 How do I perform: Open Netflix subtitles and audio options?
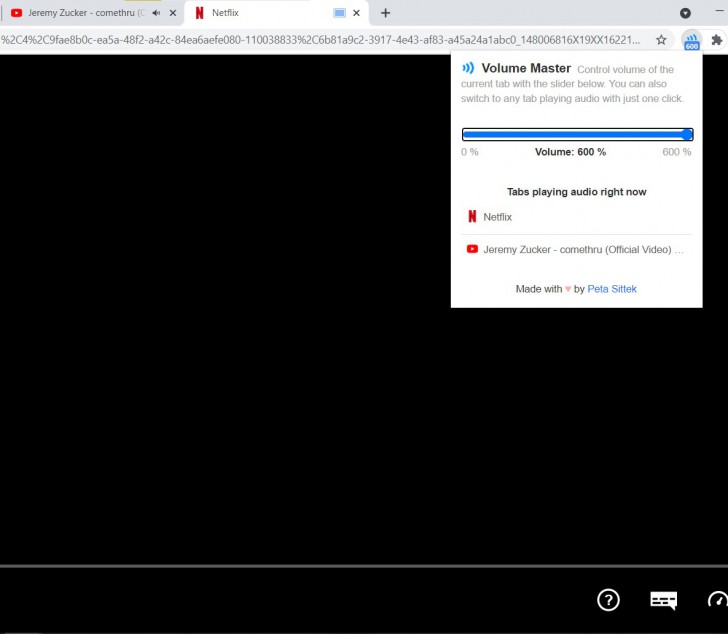coord(663,600)
